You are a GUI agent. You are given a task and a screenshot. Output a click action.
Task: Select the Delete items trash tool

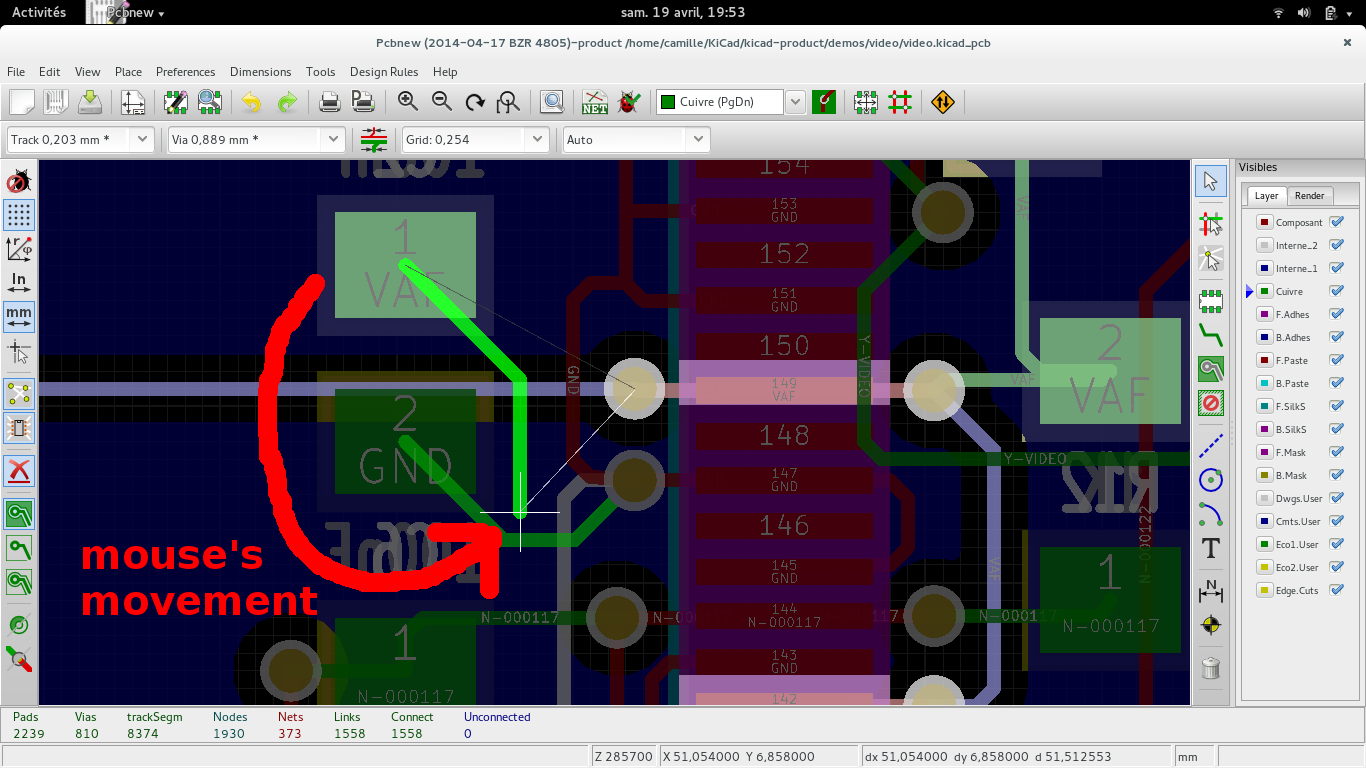click(x=1211, y=667)
